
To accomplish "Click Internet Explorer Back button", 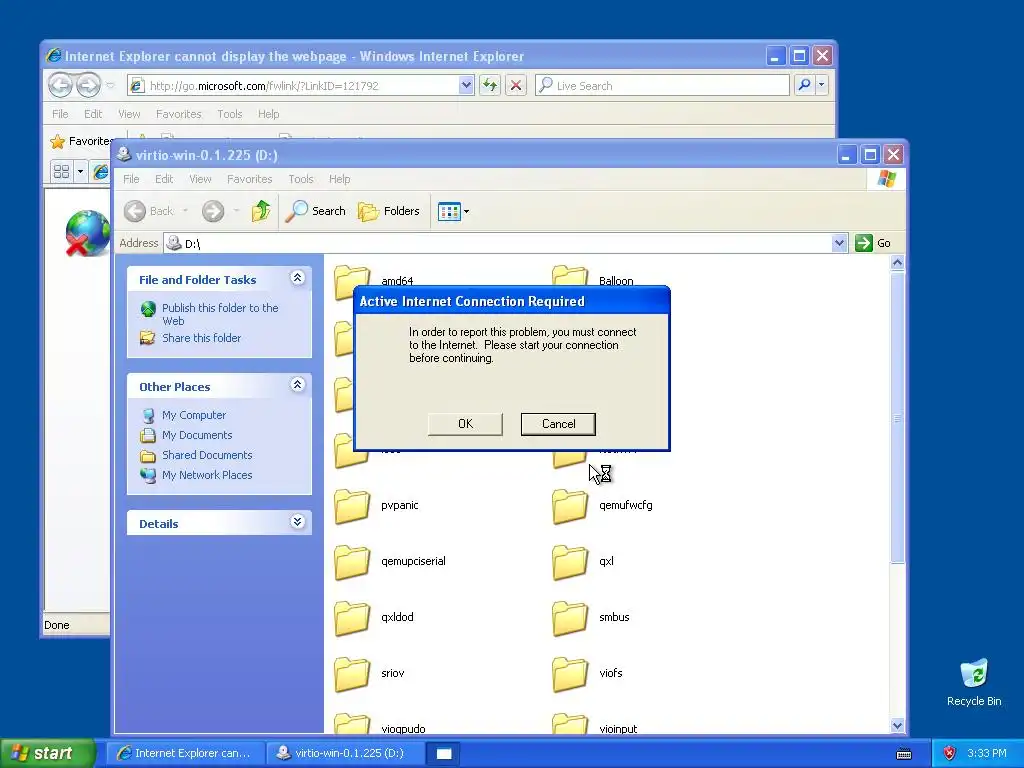I will pyautogui.click(x=60, y=85).
